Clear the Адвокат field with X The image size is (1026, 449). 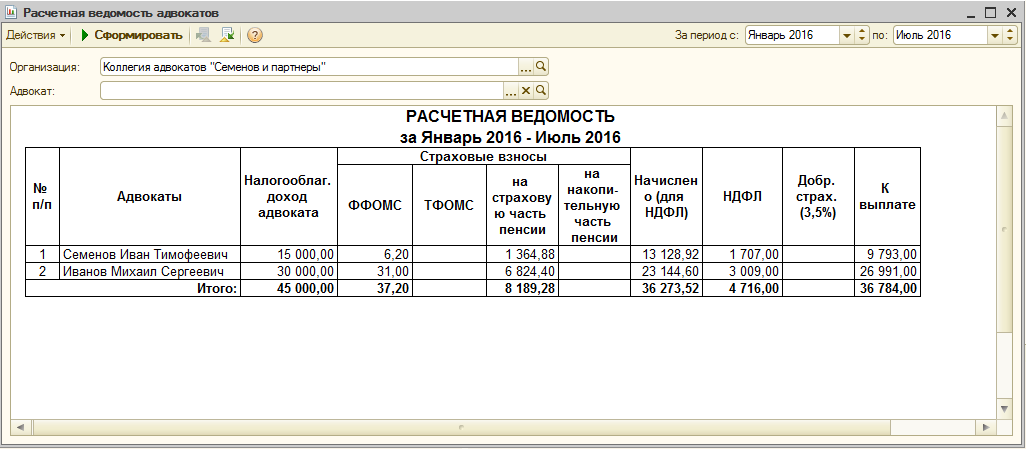tap(525, 90)
